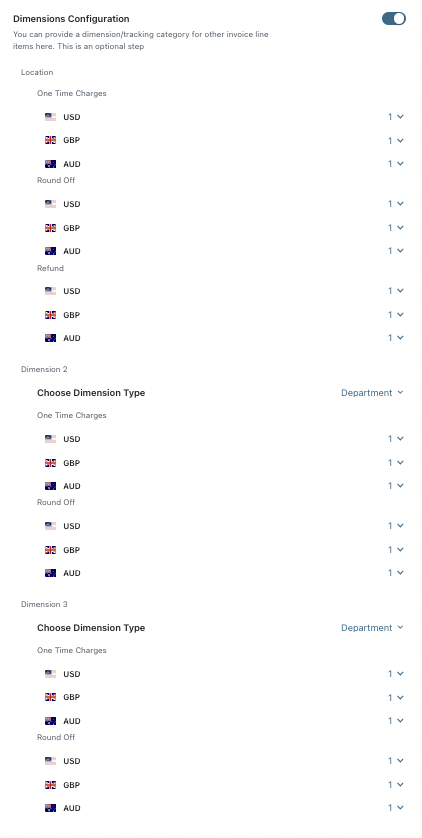422x838 pixels.
Task: Expand USD dropdown under Dimension 2 Round Off
Action: 396,526
